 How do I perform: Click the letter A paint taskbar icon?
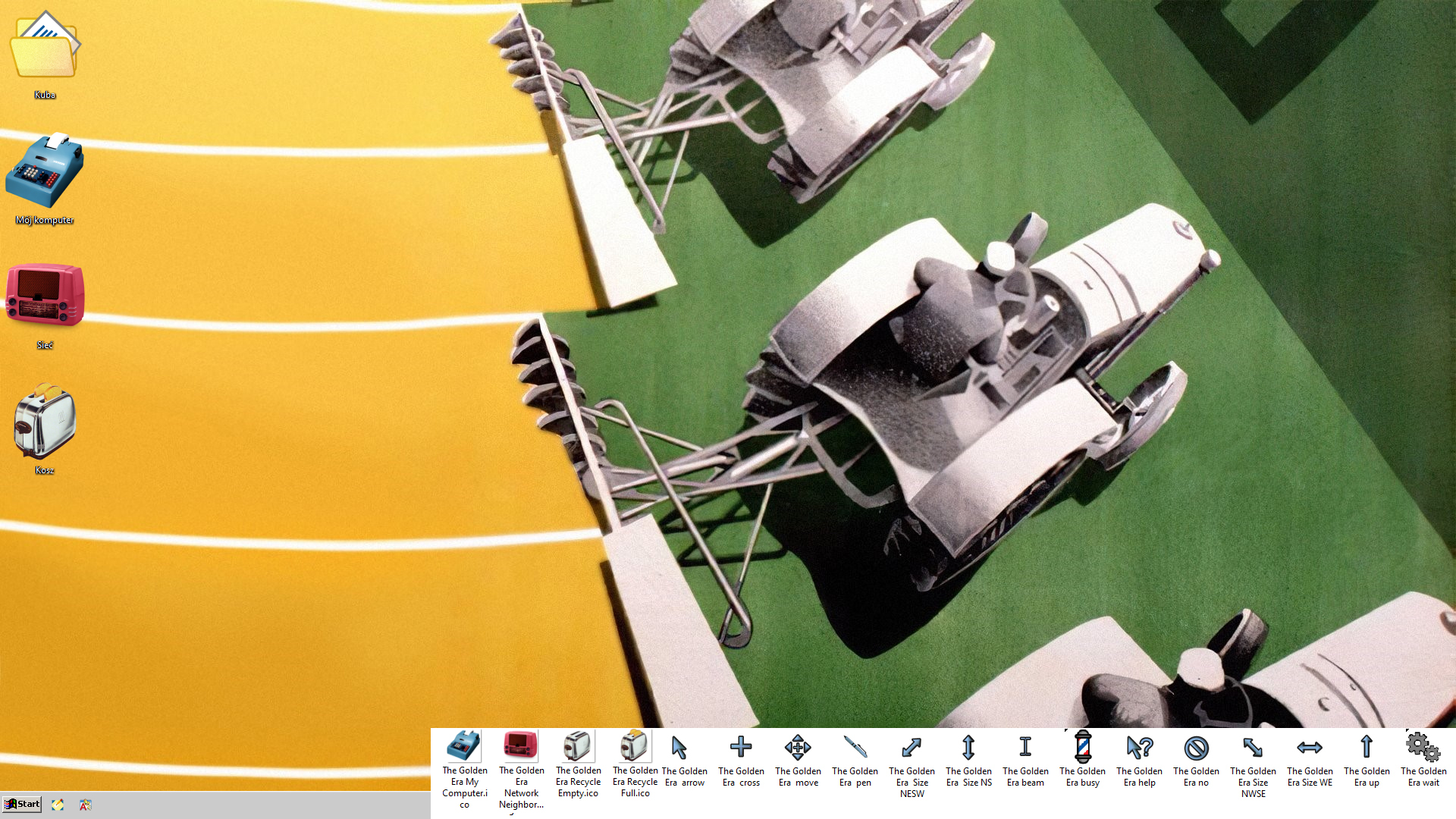click(86, 805)
